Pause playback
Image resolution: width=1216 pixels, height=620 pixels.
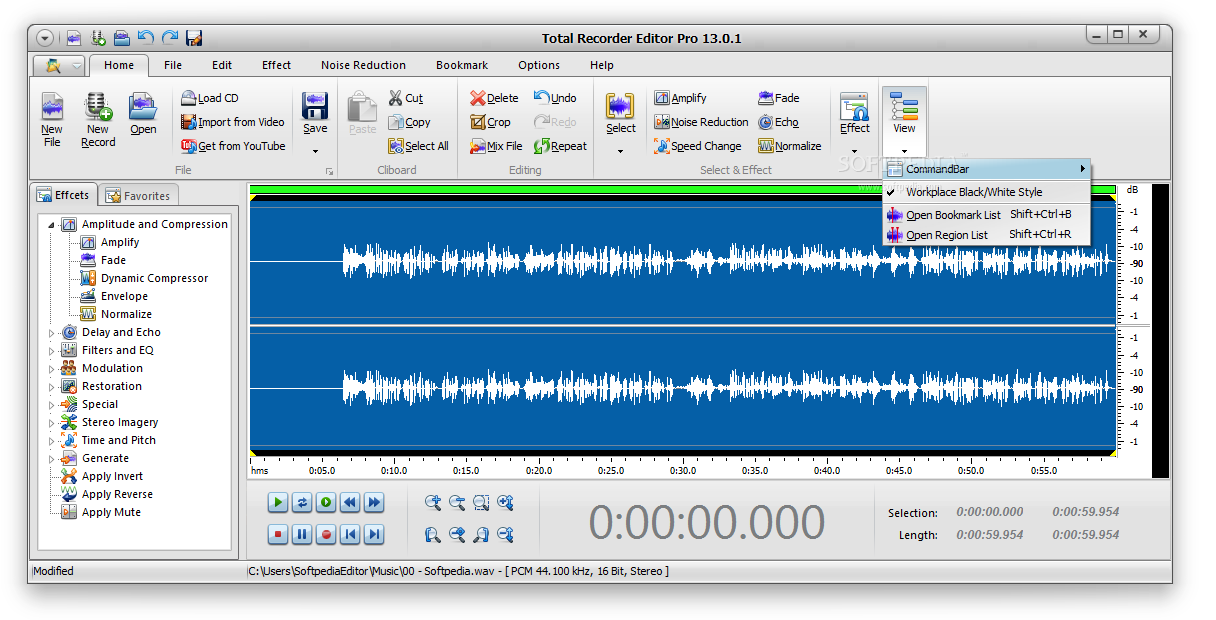[302, 535]
